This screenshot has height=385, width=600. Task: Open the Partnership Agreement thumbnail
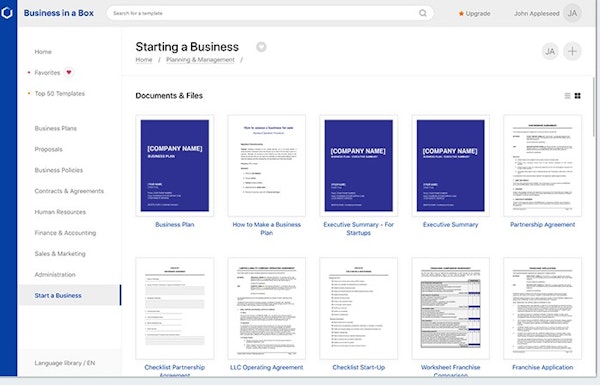542,165
